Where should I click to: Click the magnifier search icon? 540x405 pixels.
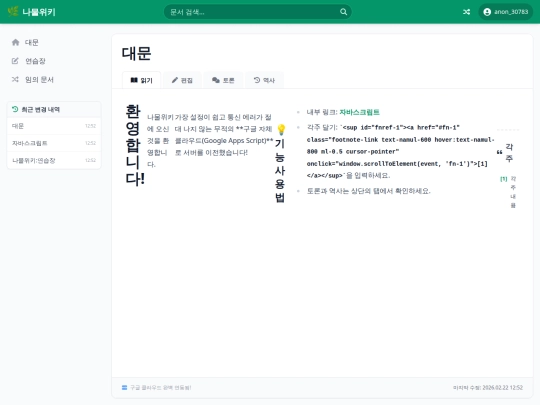343,12
